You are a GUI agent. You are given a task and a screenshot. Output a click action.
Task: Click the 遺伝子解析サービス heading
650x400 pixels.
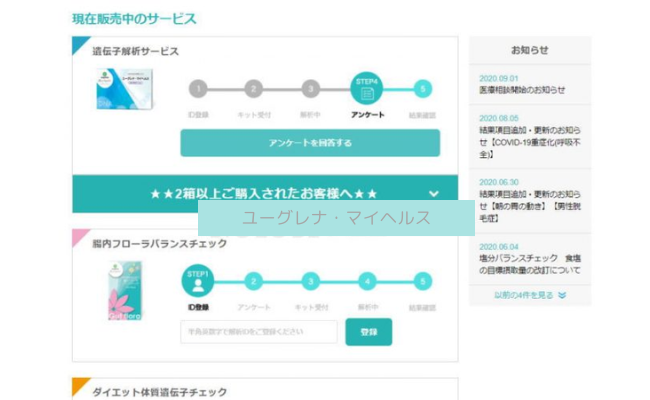(136, 51)
